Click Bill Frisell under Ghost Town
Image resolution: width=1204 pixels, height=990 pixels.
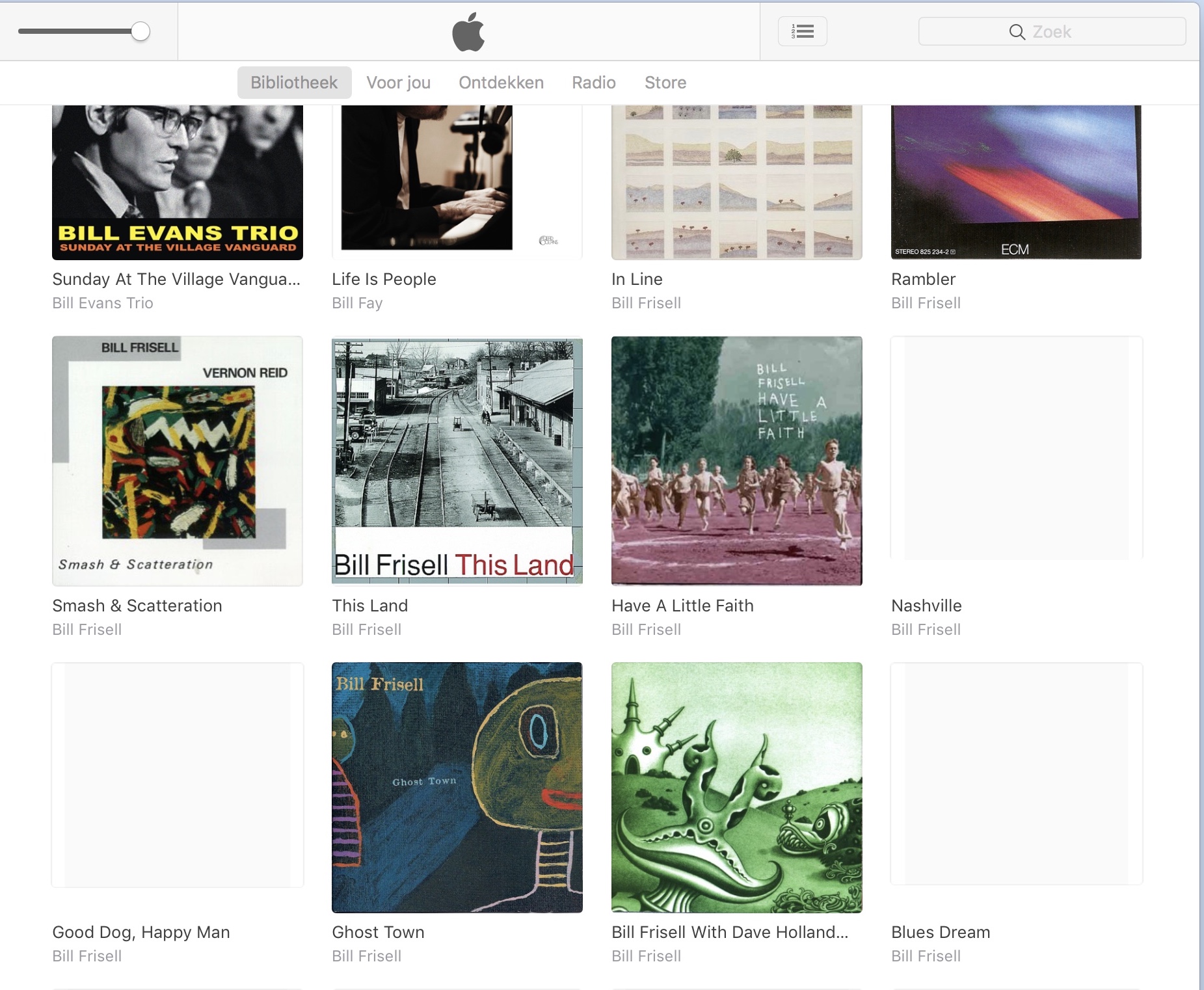tap(366, 956)
